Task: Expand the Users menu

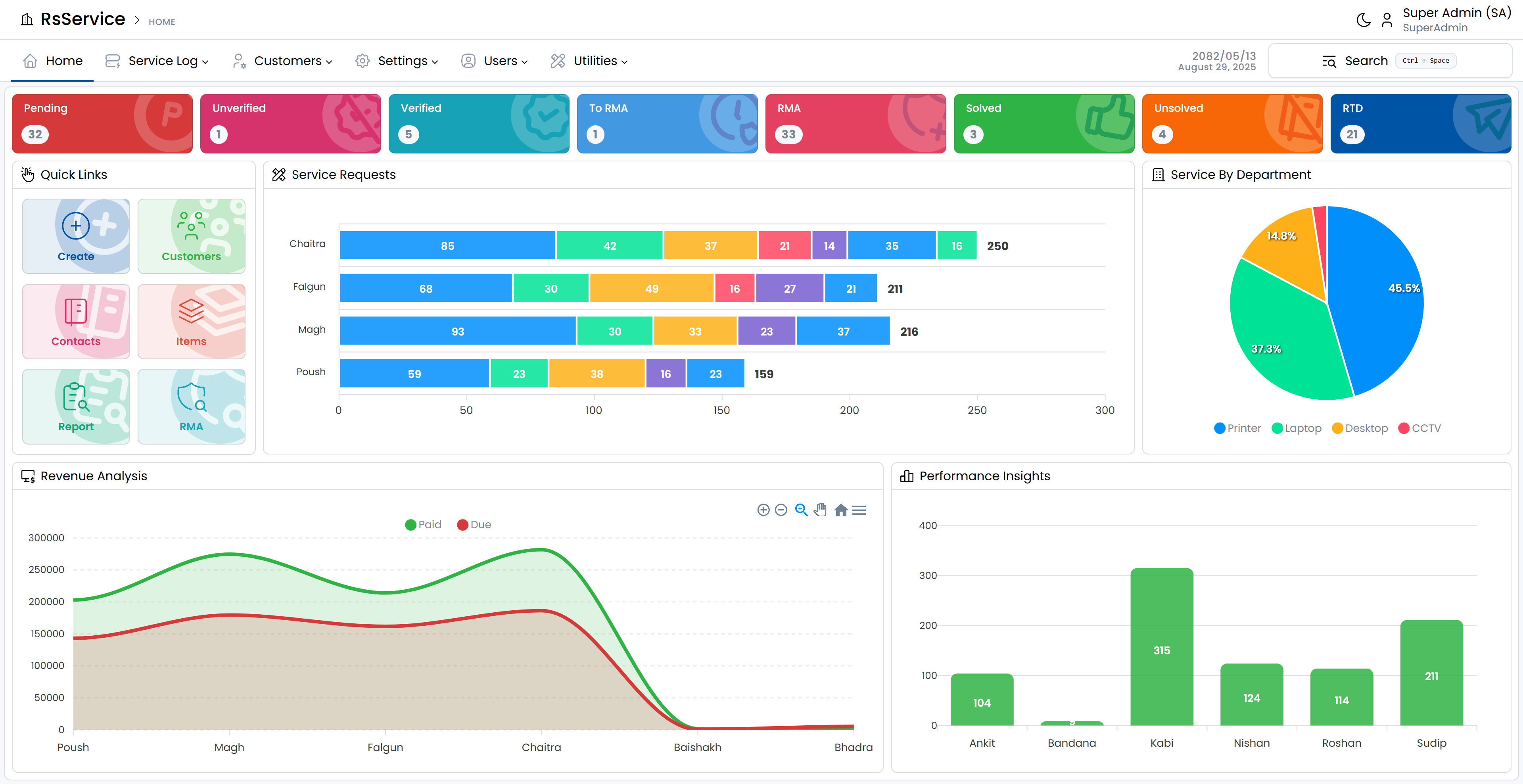Action: pyautogui.click(x=494, y=61)
